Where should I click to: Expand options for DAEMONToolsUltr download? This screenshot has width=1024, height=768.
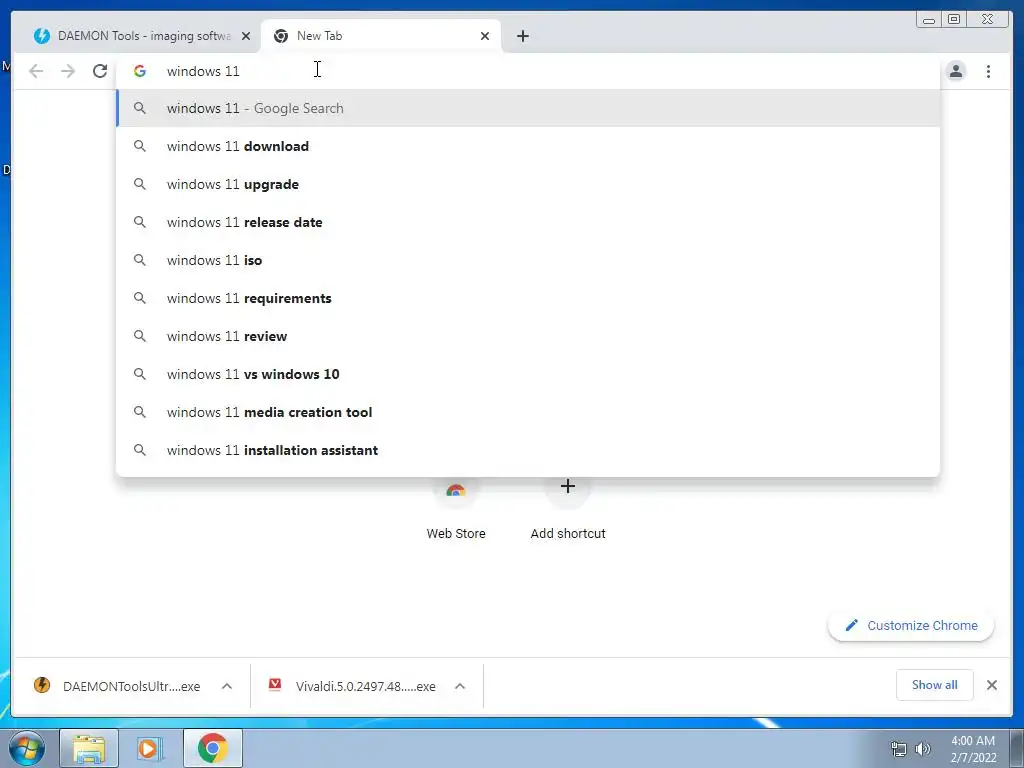227,686
